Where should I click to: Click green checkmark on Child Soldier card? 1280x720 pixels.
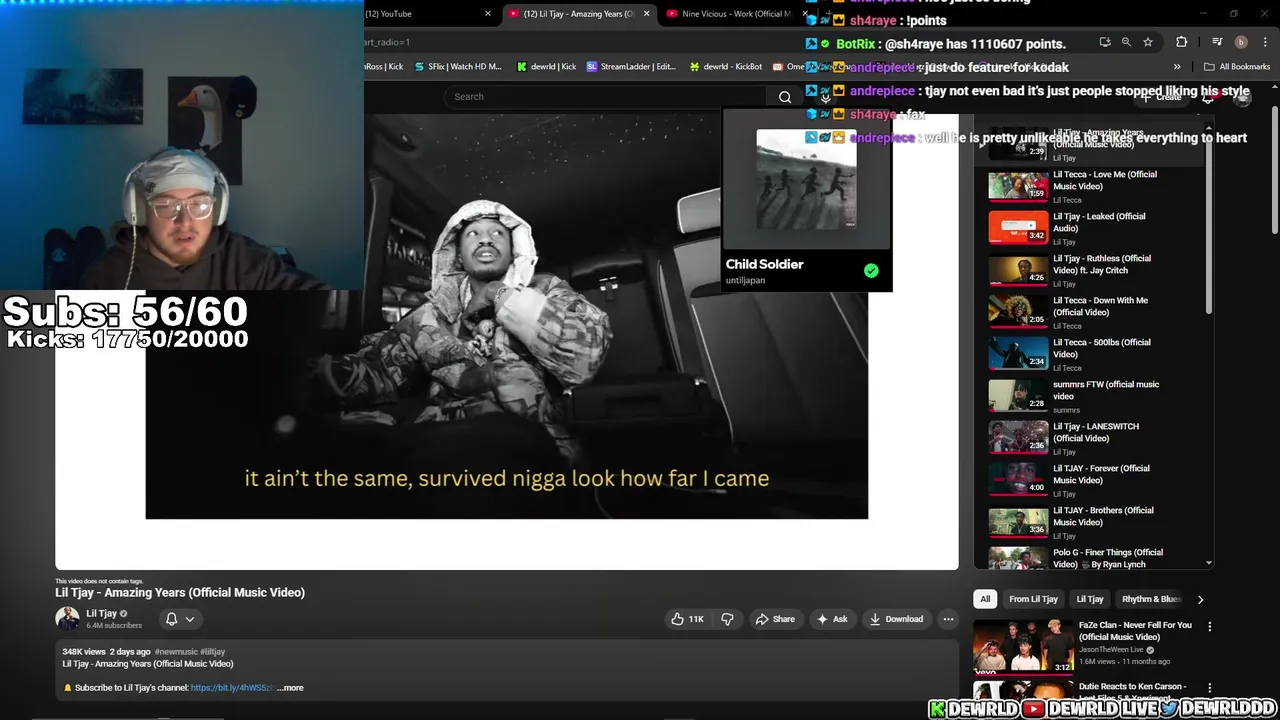pos(871,271)
